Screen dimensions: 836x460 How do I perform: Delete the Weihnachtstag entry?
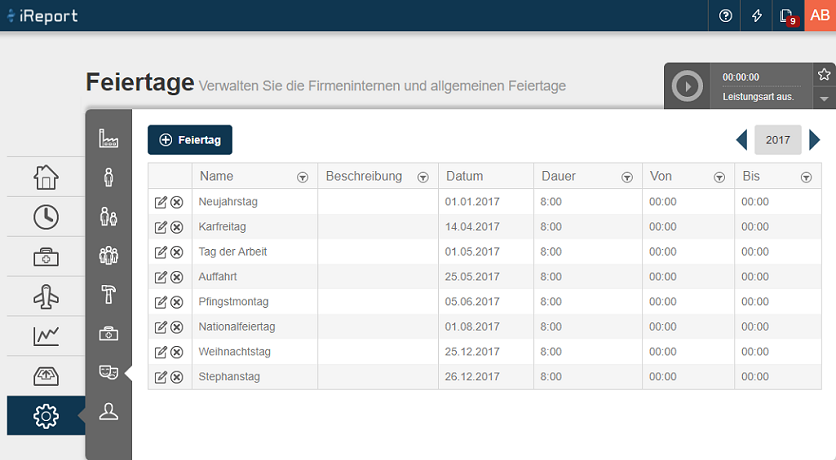click(177, 352)
